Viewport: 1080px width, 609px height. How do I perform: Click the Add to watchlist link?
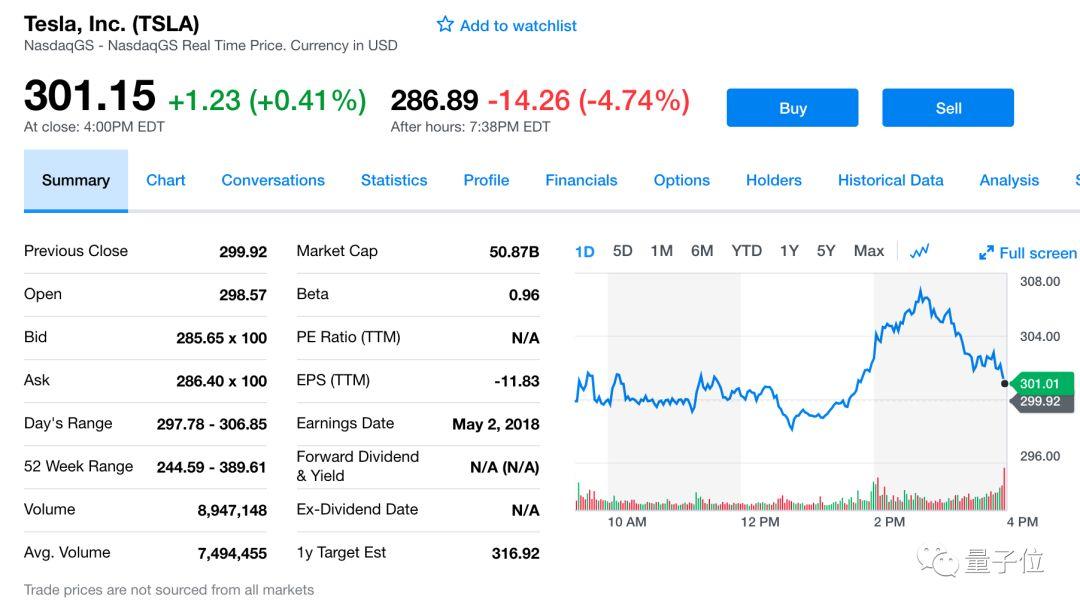point(518,26)
